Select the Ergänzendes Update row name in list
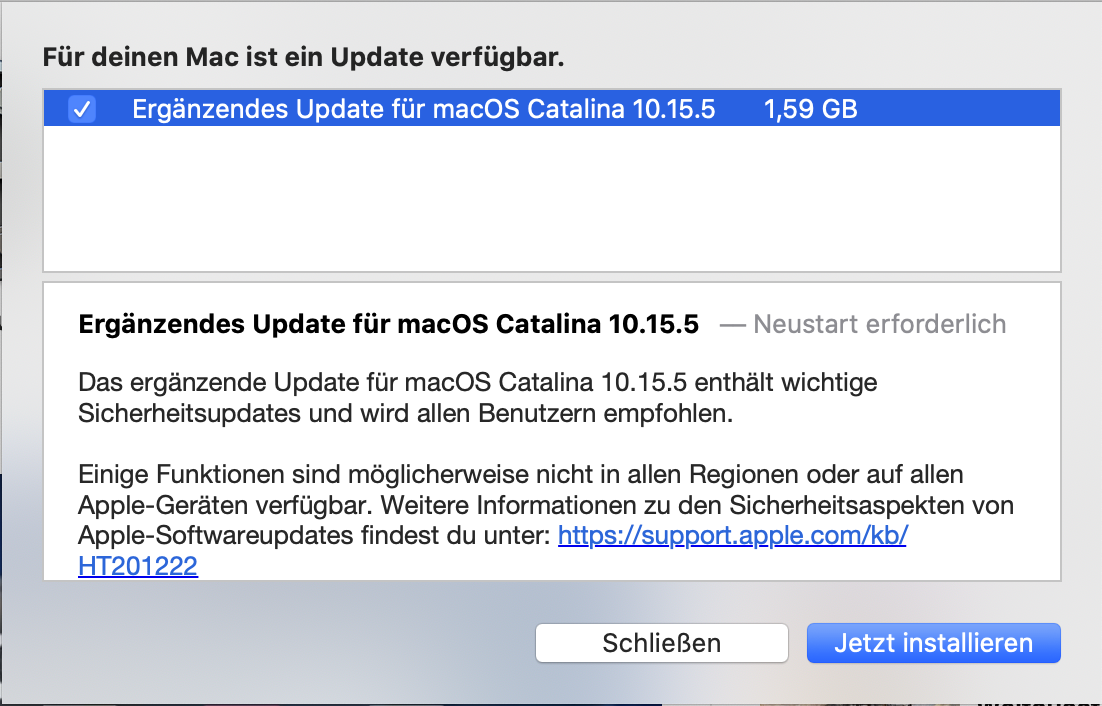The height and width of the screenshot is (706, 1102). [x=423, y=109]
